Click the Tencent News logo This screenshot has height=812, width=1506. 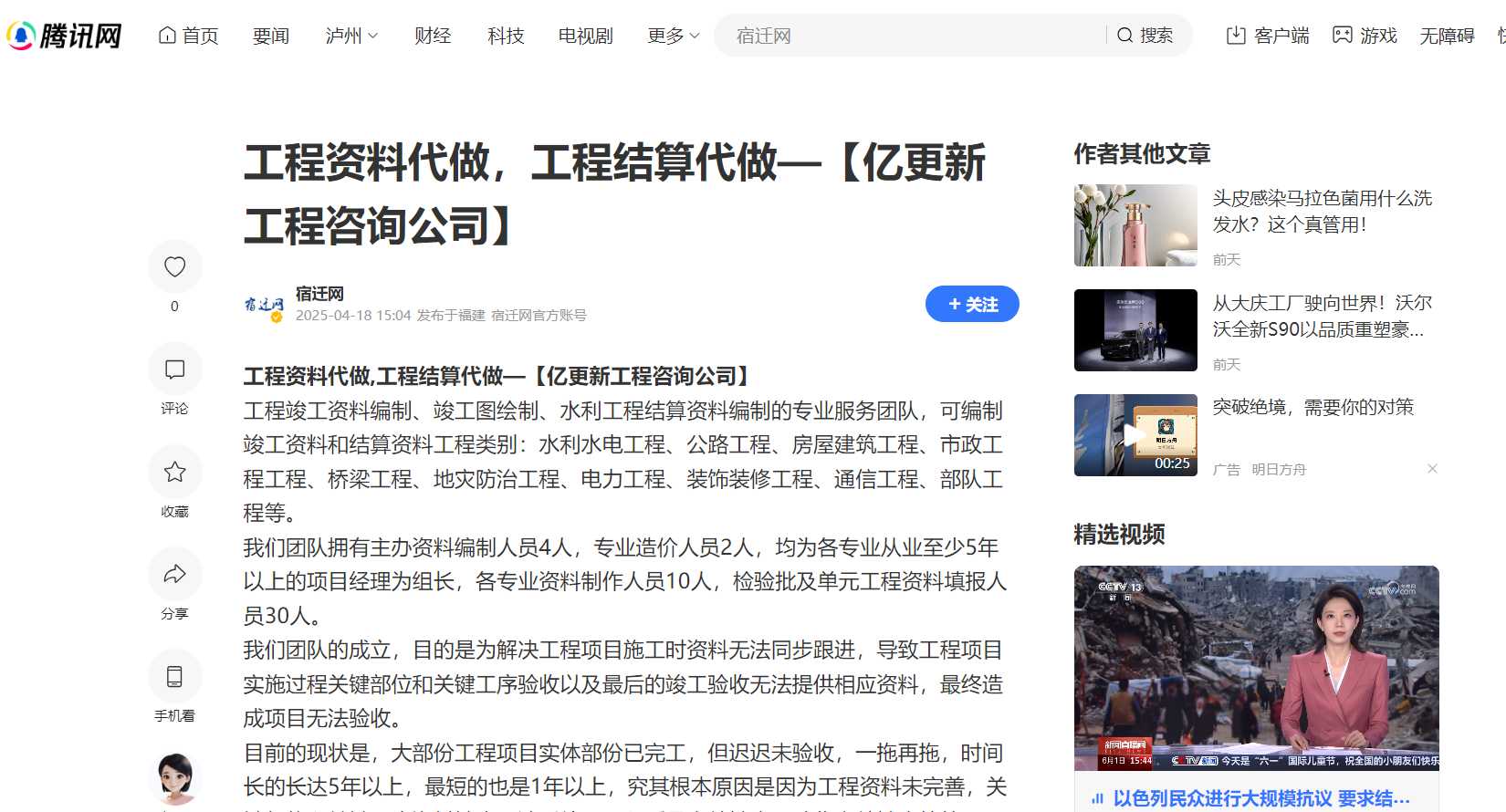(64, 36)
